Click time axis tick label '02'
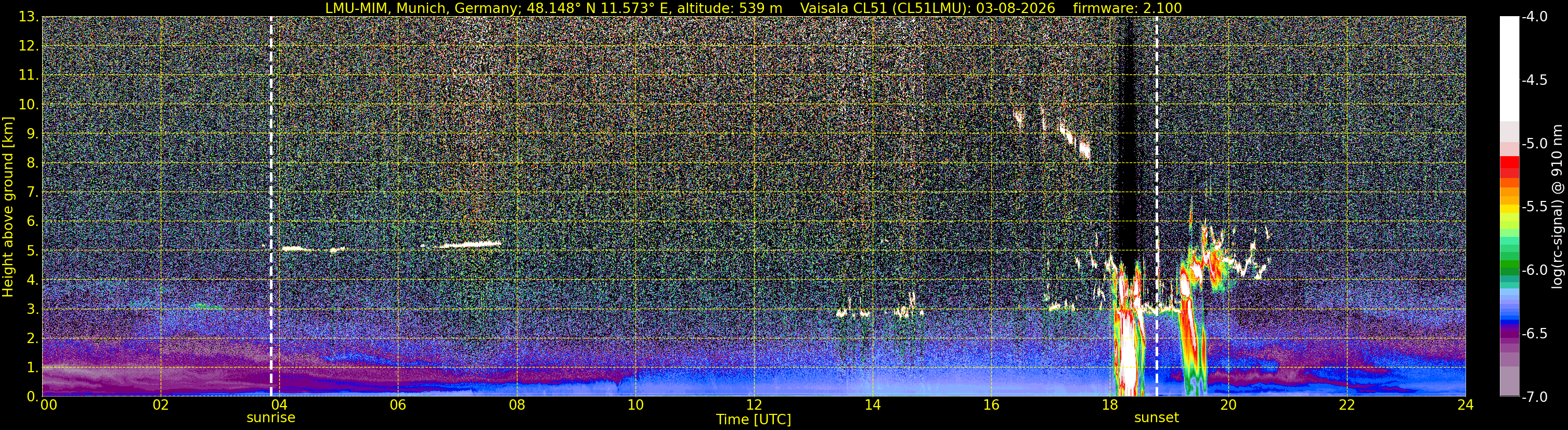1568x430 pixels. (x=160, y=405)
